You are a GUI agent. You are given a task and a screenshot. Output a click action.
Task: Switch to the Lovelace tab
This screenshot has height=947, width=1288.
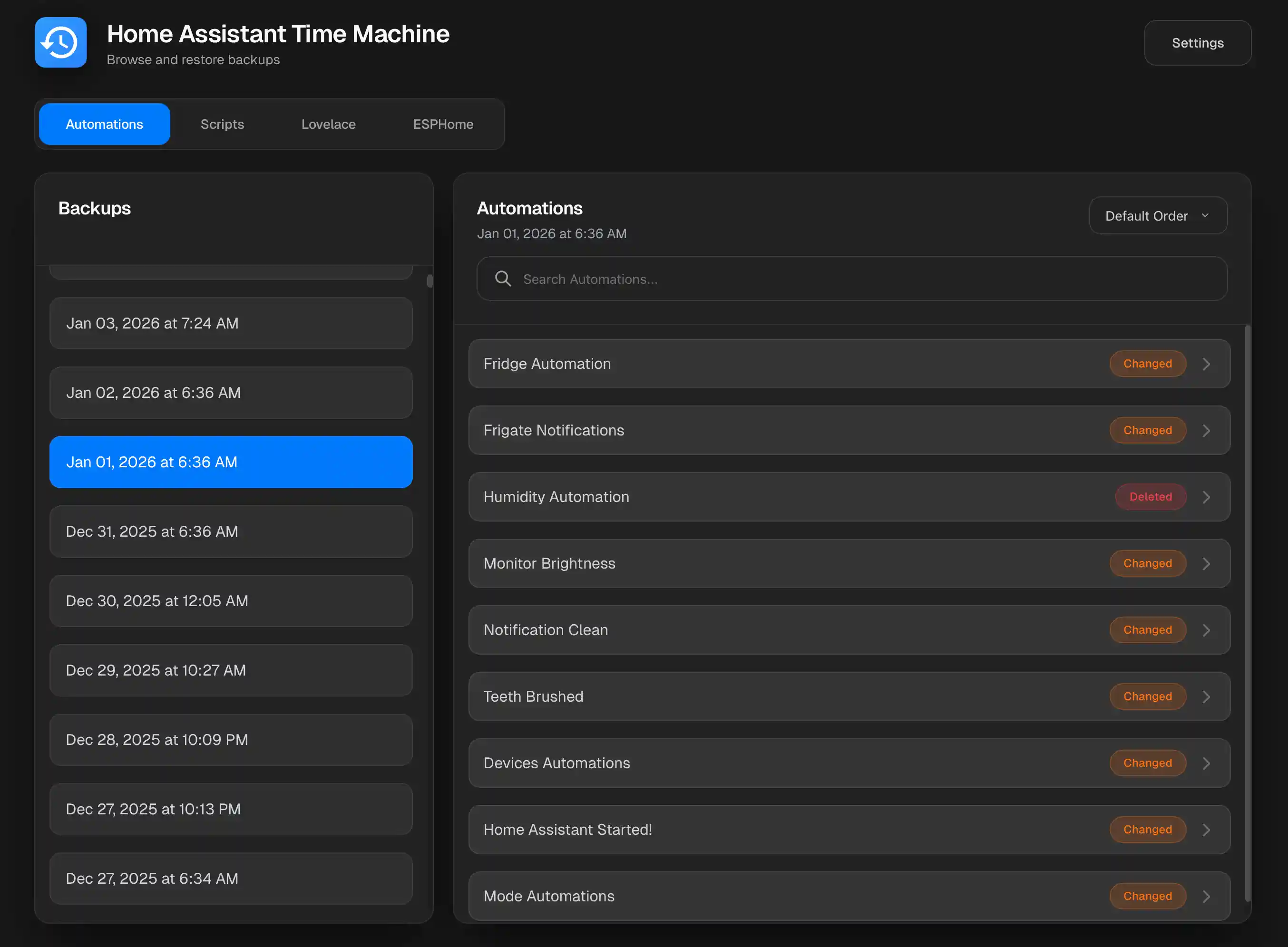coord(328,124)
